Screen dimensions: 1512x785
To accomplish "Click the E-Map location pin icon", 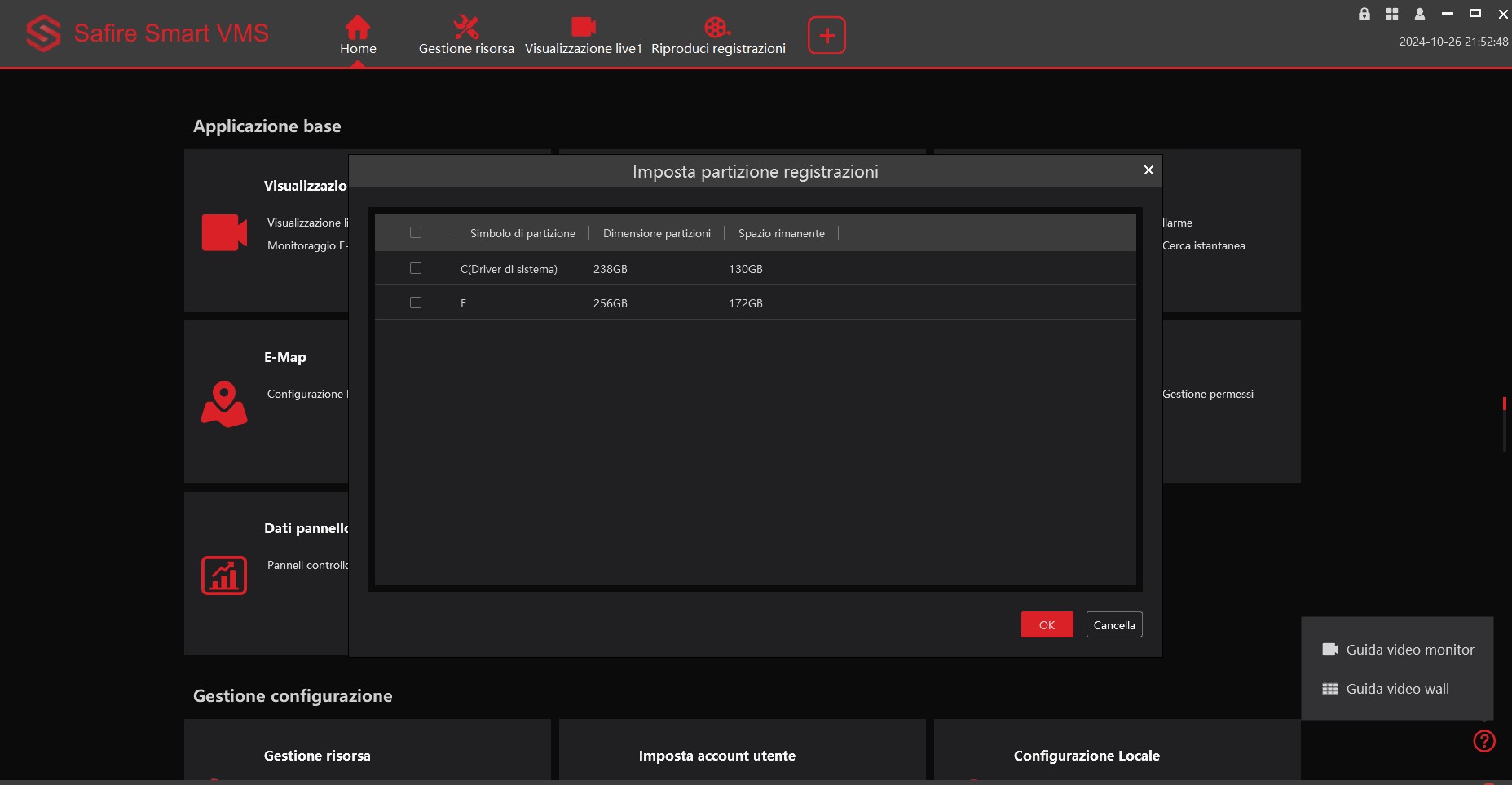I will 224,404.
